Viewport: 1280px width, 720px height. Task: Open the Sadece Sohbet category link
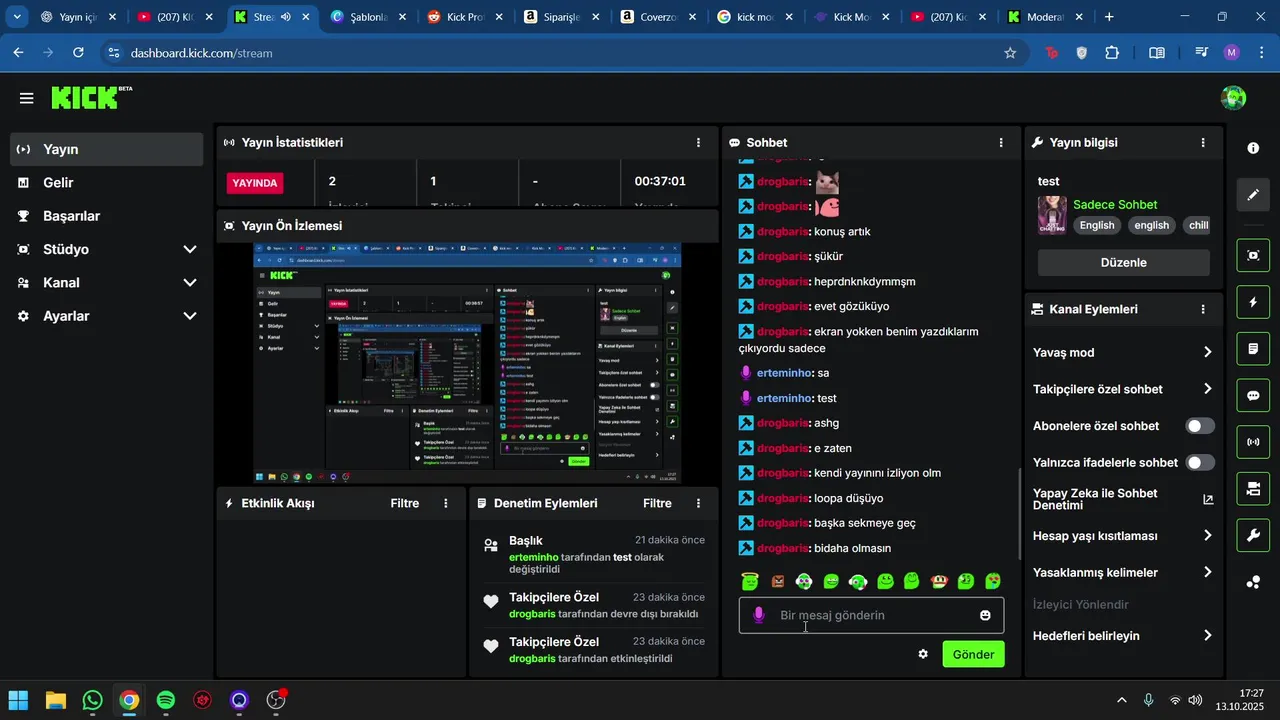pyautogui.click(x=1115, y=205)
